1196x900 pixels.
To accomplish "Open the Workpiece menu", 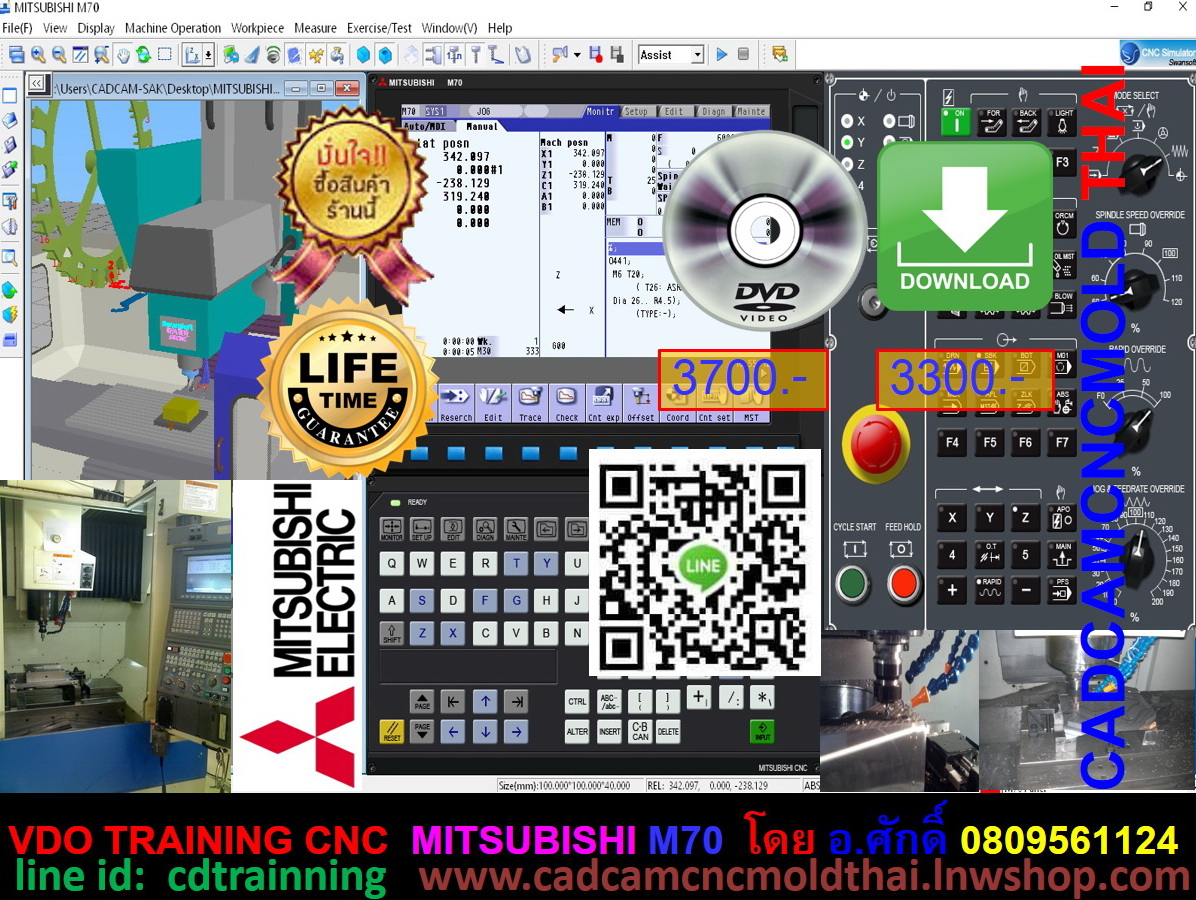I will tap(257, 28).
